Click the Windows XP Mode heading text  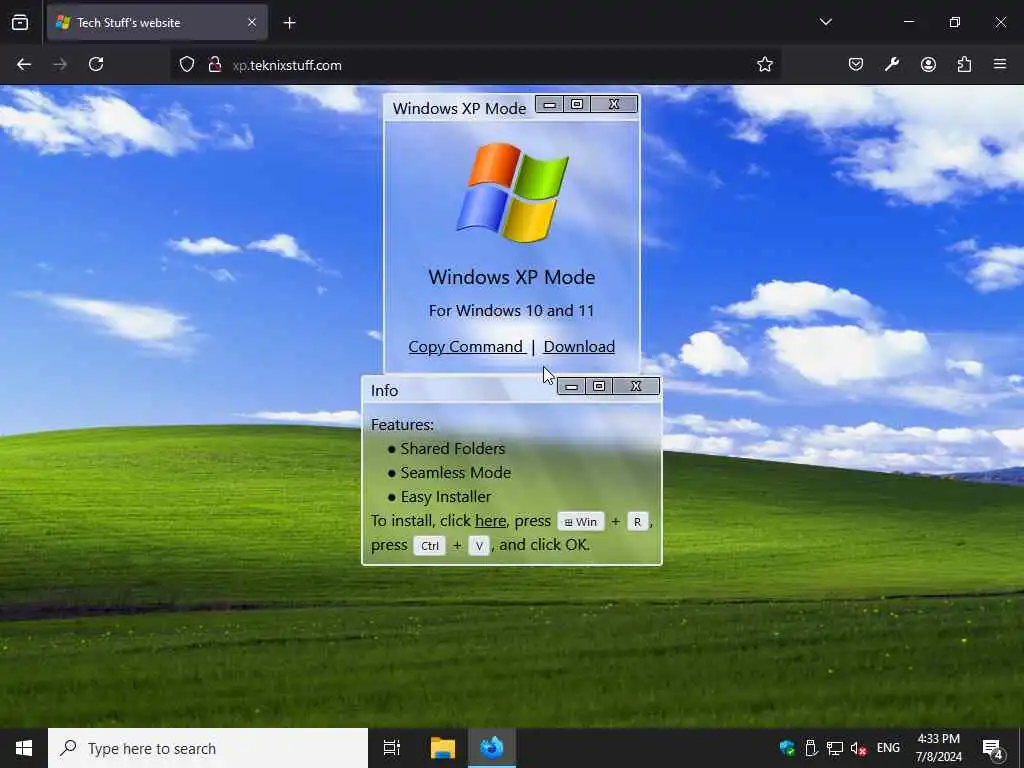click(512, 277)
